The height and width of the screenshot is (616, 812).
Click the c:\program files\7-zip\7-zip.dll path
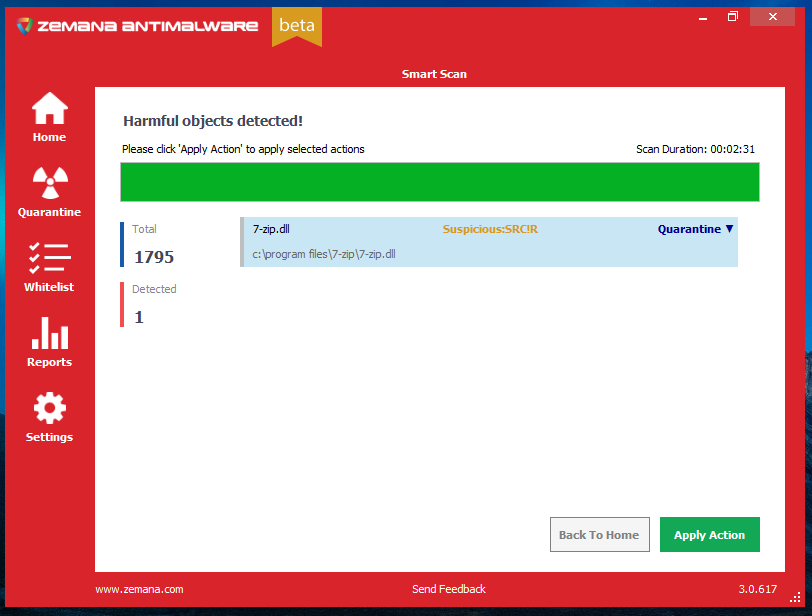(324, 254)
